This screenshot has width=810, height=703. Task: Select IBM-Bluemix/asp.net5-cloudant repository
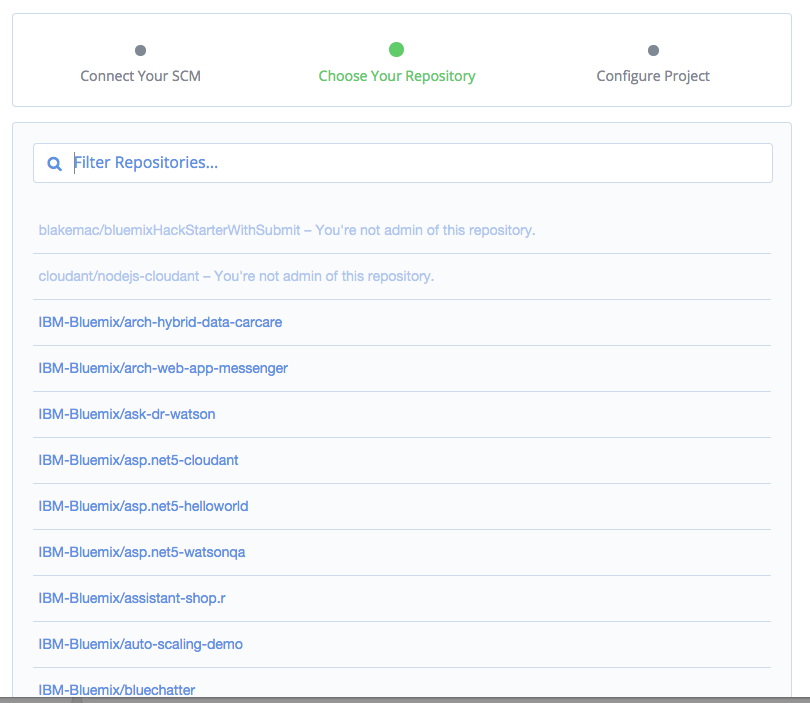click(x=138, y=460)
